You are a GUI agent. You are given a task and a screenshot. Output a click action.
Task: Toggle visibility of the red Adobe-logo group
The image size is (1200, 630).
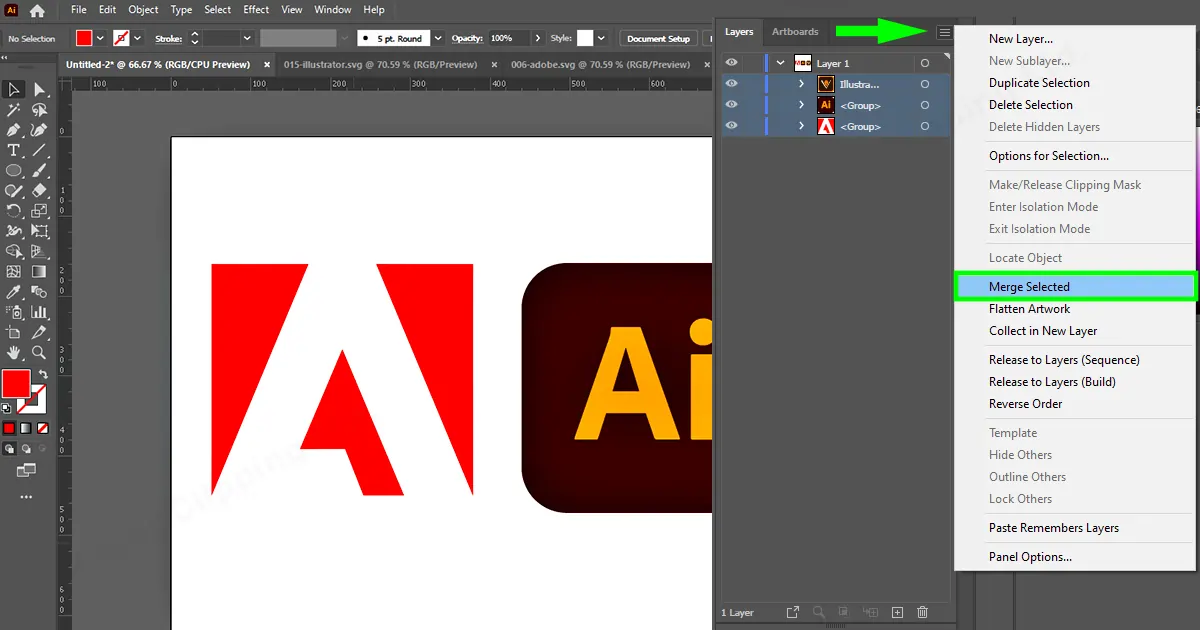pos(732,126)
